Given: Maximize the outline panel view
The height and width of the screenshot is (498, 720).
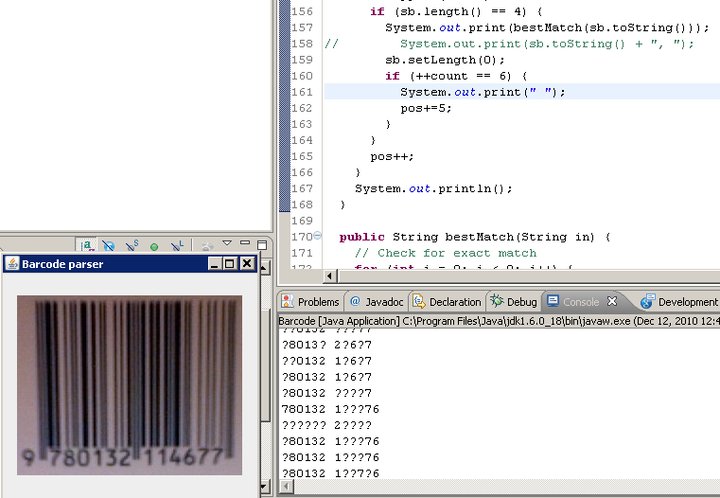Looking at the screenshot, I should tap(262, 245).
